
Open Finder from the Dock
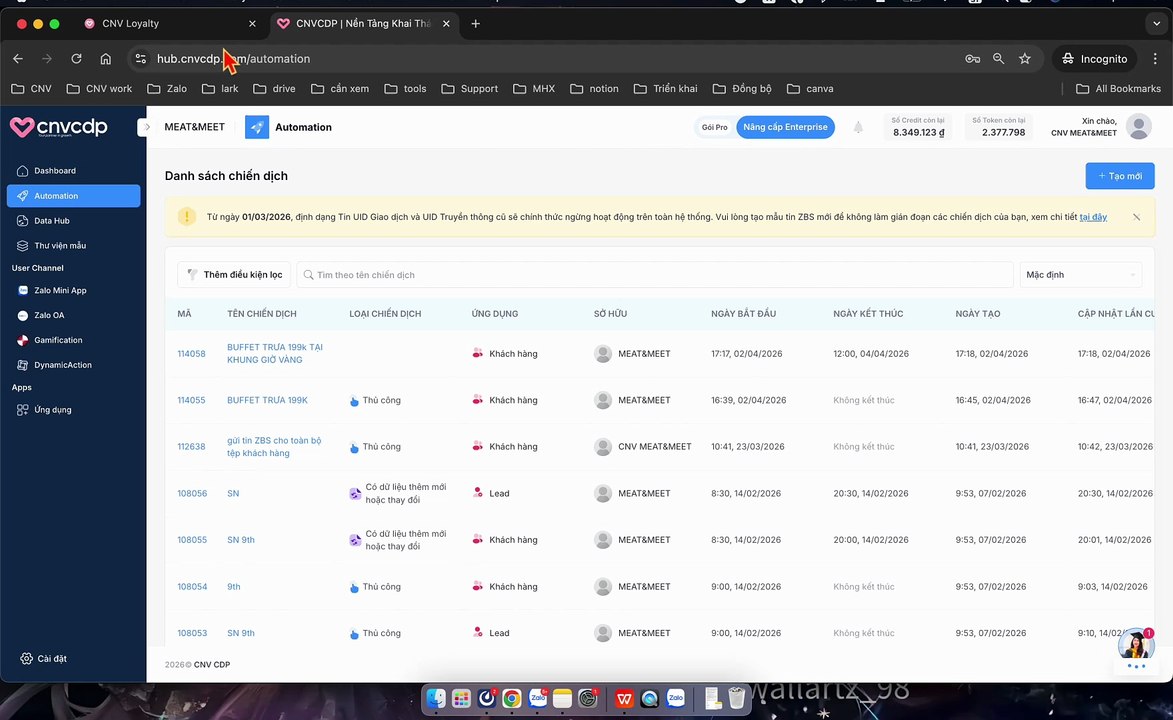436,698
